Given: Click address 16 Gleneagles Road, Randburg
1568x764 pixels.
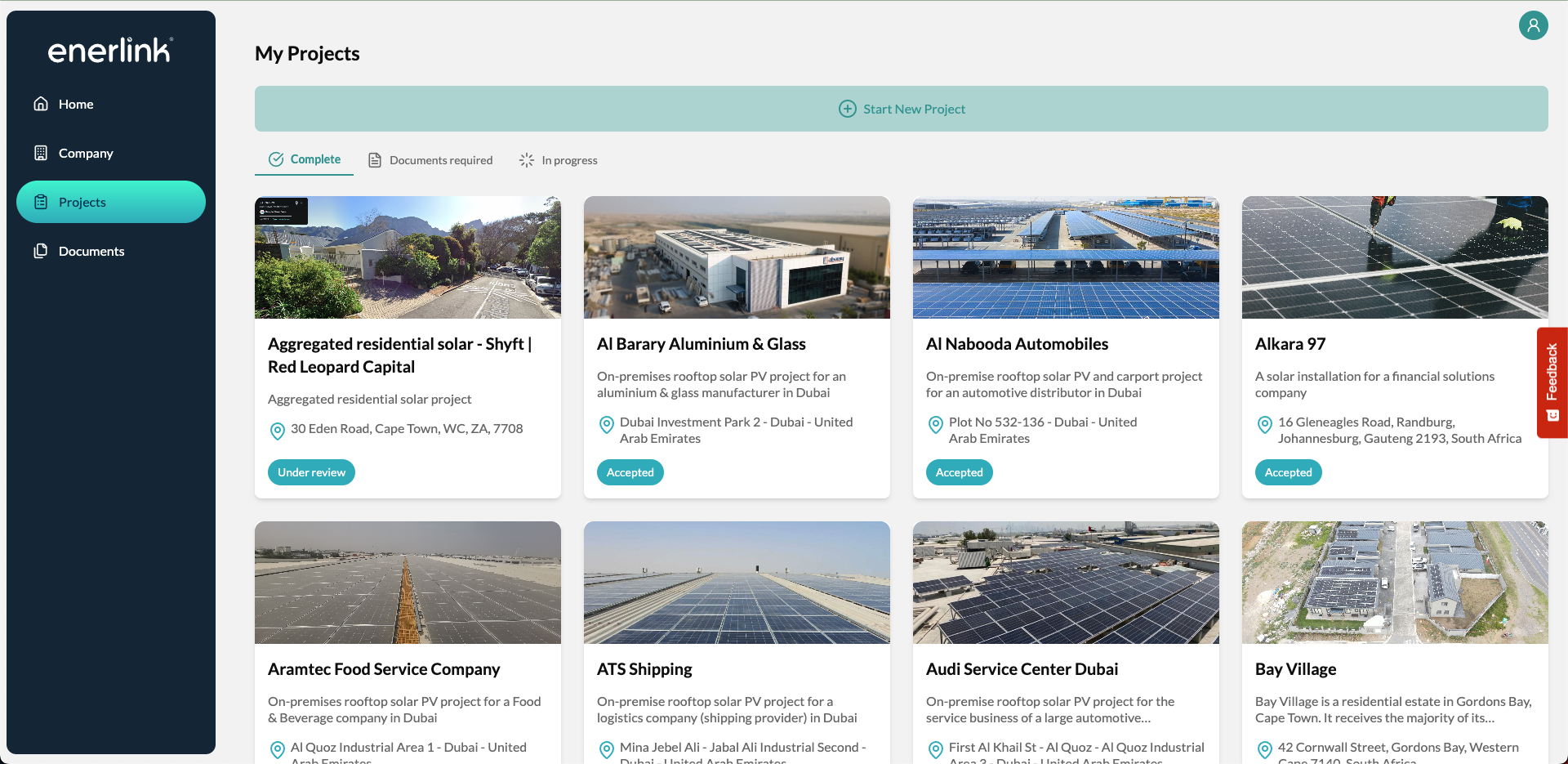Looking at the screenshot, I should point(1400,430).
